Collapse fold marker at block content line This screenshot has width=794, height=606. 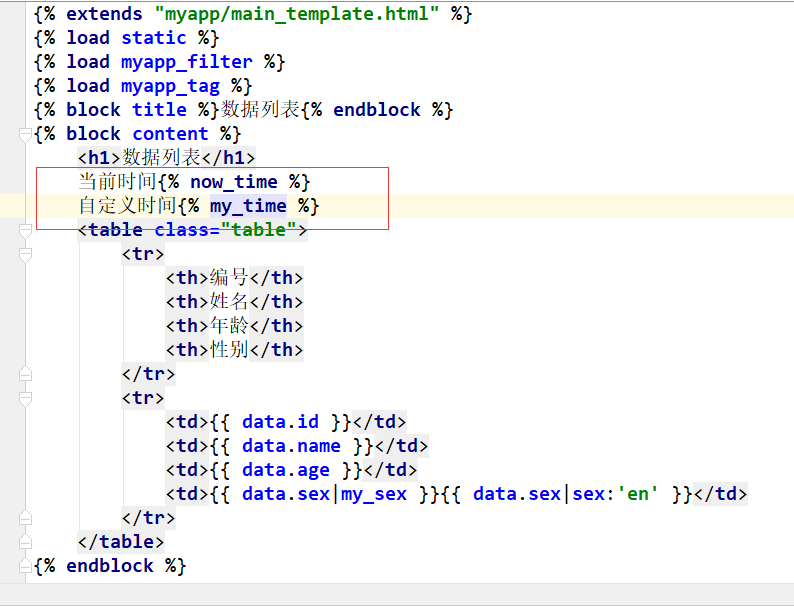[x=25, y=135]
